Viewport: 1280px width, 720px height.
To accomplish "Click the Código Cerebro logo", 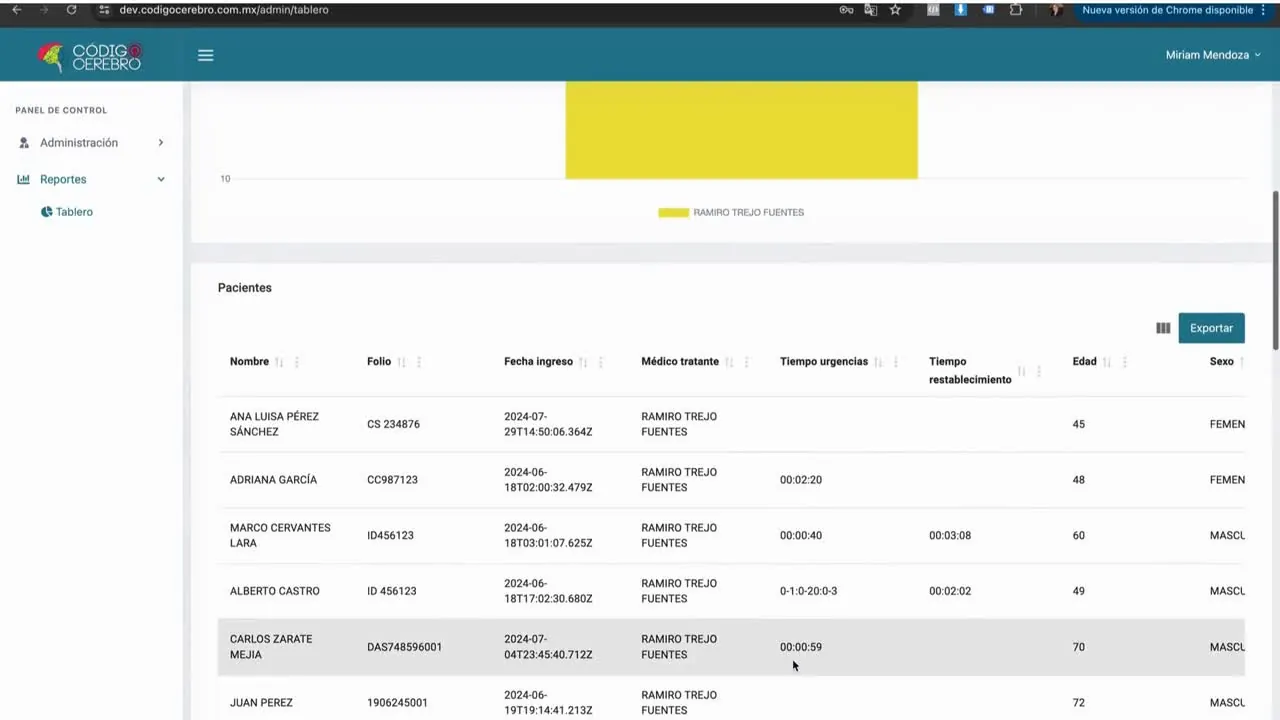I will pyautogui.click(x=90, y=56).
